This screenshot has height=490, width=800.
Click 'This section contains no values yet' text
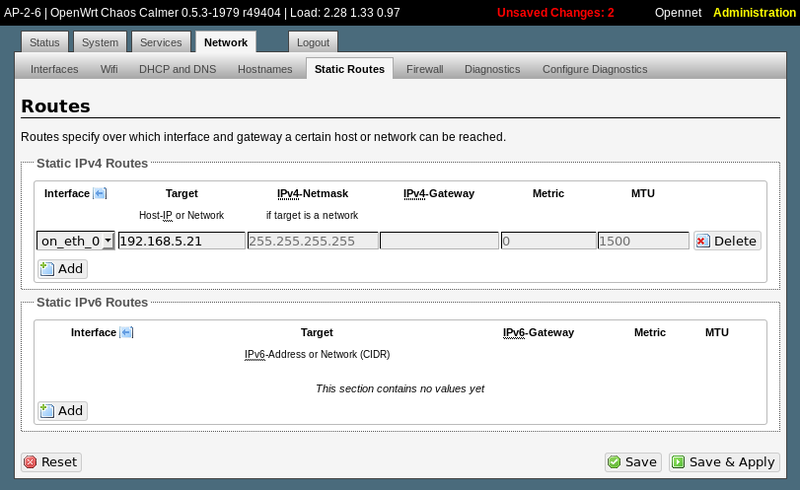coord(400,389)
